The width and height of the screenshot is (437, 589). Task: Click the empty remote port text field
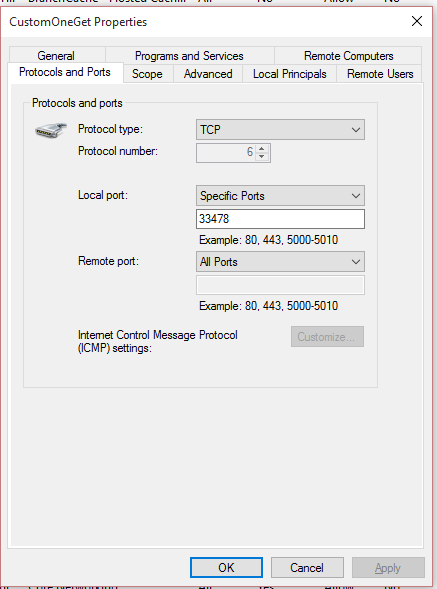pyautogui.click(x=280, y=285)
